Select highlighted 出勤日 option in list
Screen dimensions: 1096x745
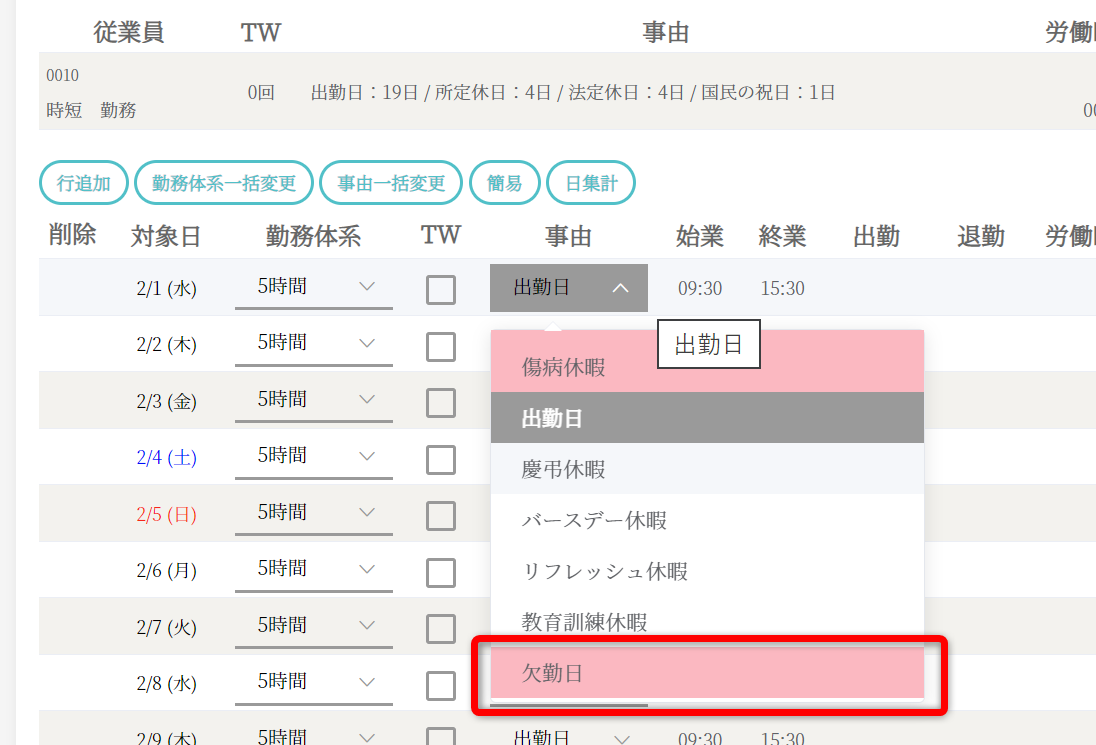click(707, 418)
